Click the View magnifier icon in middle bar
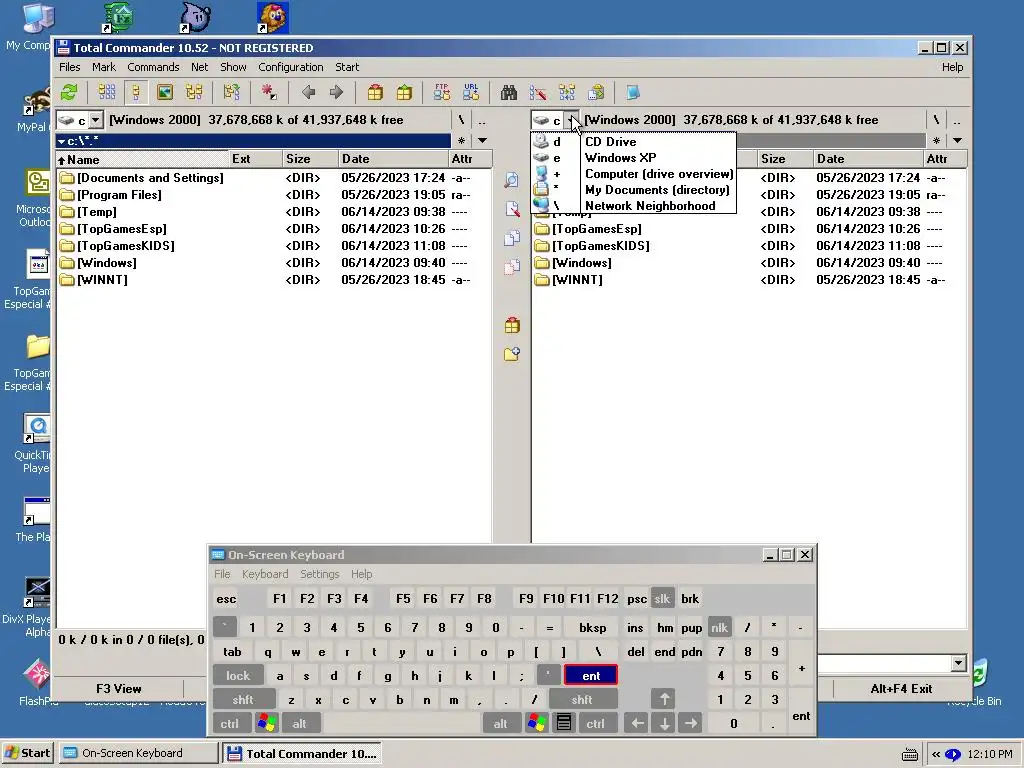Viewport: 1024px width, 768px height. (512, 180)
